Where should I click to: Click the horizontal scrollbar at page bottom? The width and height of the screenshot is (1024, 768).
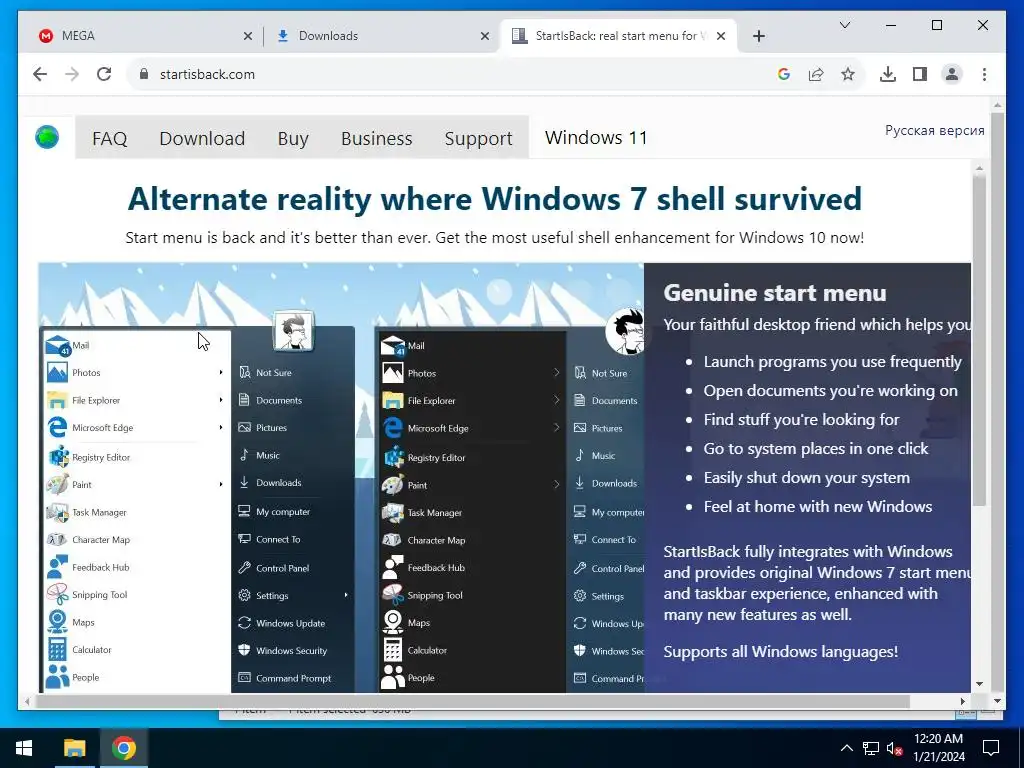pos(473,701)
